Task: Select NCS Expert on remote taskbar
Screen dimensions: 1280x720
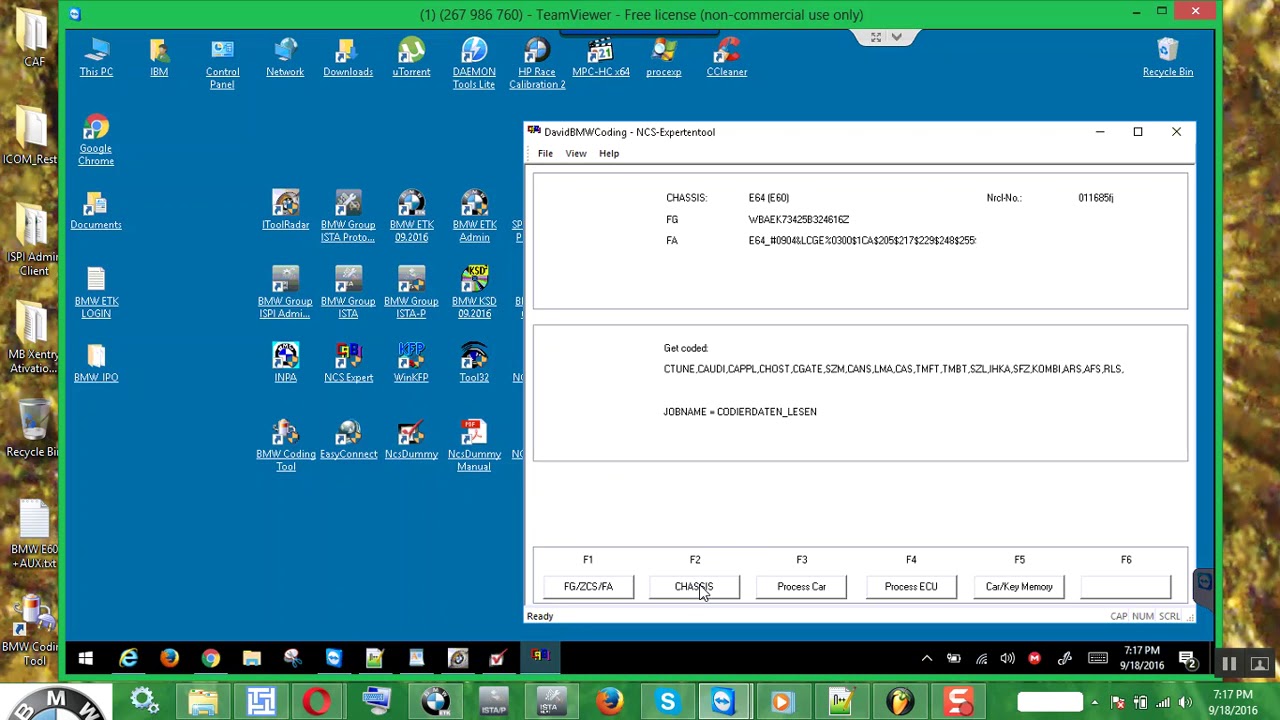Action: point(540,657)
